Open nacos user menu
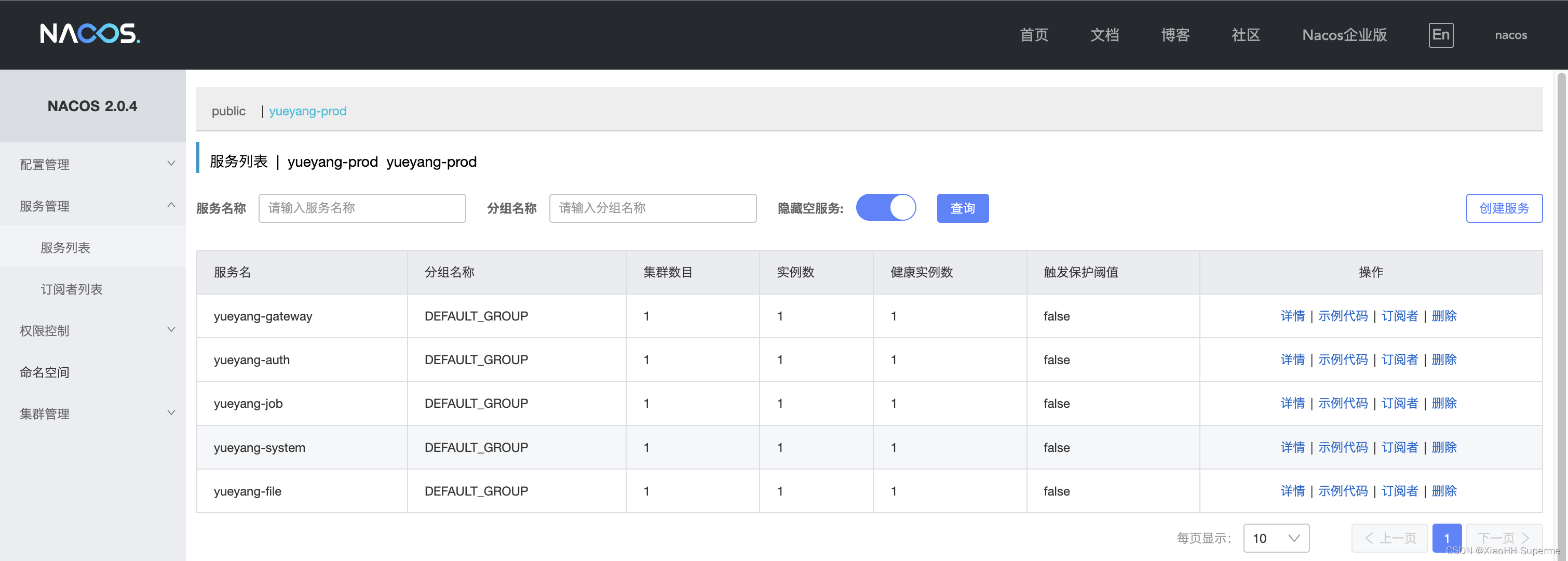The height and width of the screenshot is (561, 1568). click(1510, 35)
